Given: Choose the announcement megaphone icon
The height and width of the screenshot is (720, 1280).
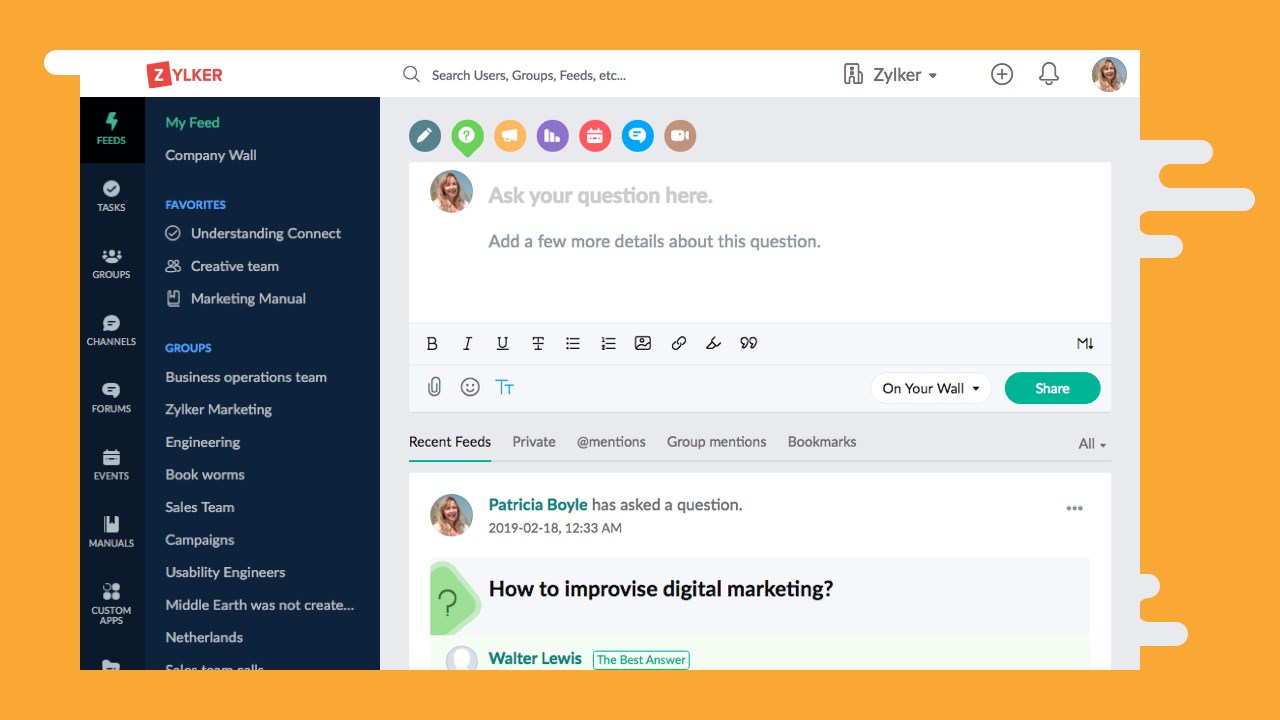Looking at the screenshot, I should [x=510, y=136].
